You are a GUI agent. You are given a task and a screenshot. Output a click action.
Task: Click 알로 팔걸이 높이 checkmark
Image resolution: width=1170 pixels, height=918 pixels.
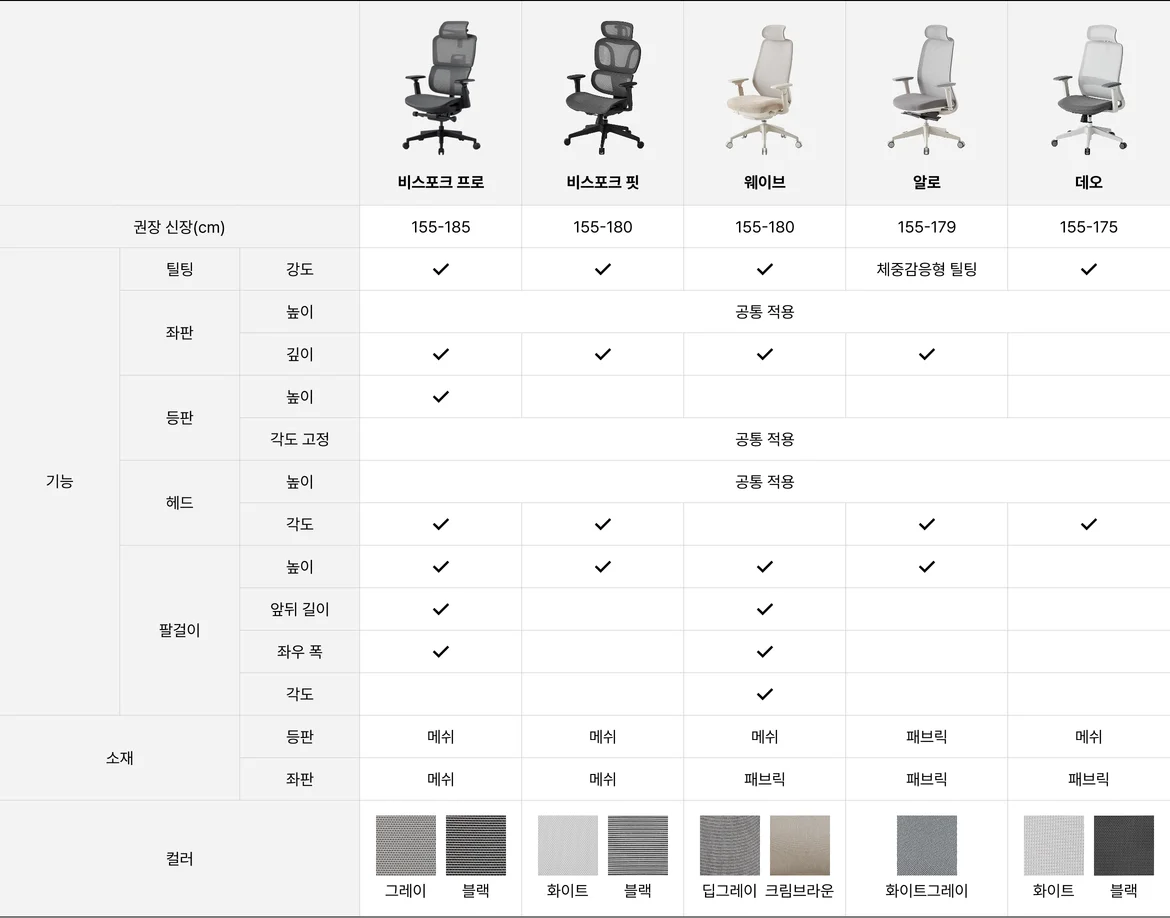[927, 567]
